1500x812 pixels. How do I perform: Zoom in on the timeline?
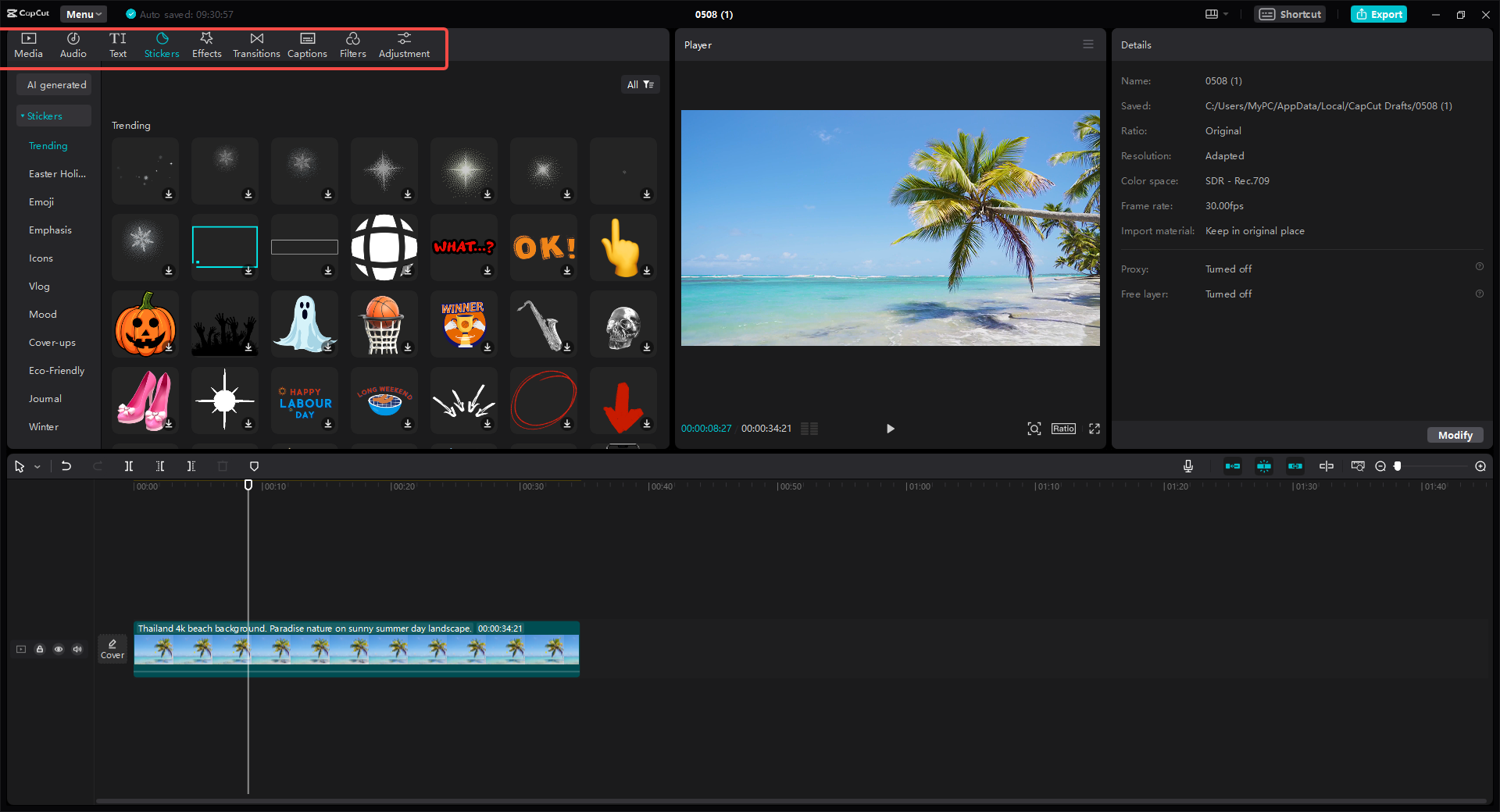coord(1480,466)
